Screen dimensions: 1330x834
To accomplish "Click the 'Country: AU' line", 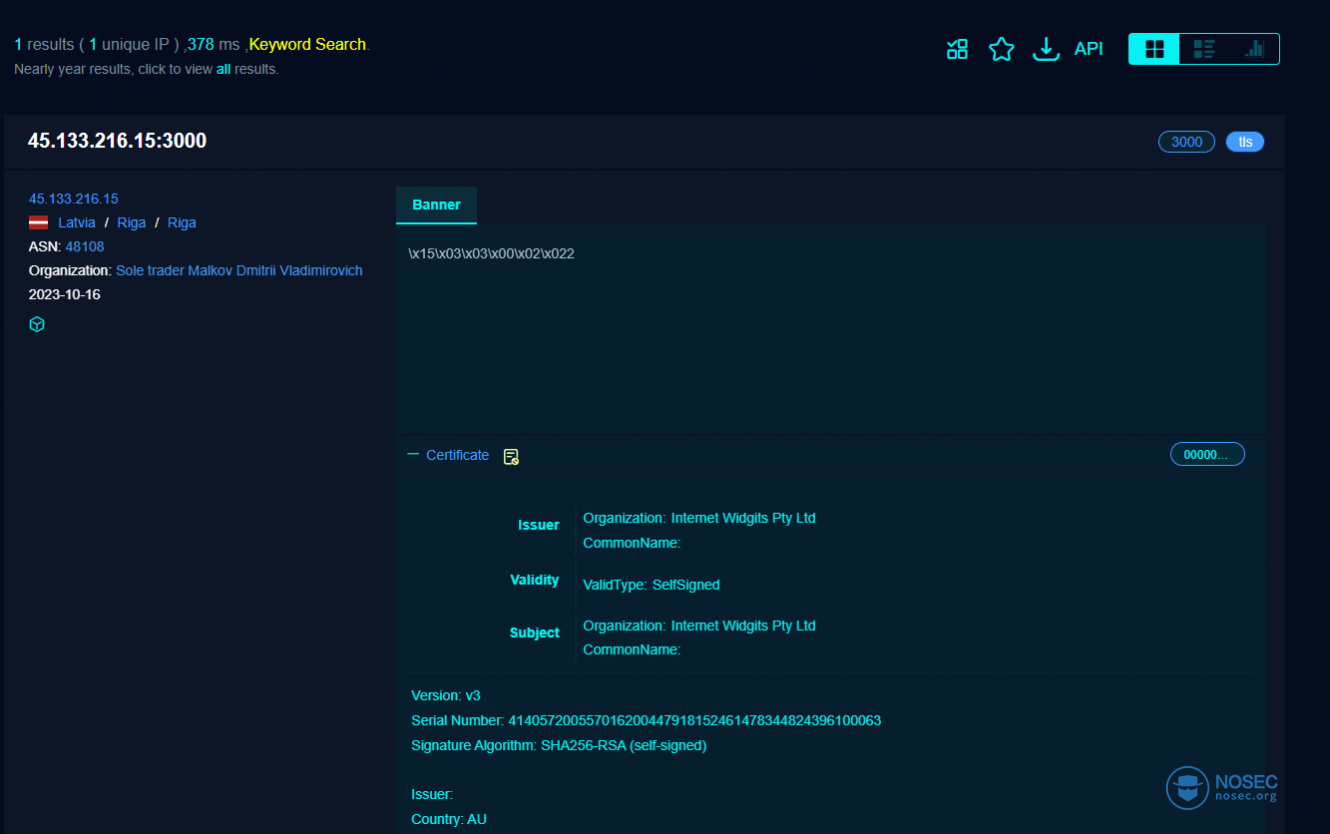I will click(x=449, y=820).
